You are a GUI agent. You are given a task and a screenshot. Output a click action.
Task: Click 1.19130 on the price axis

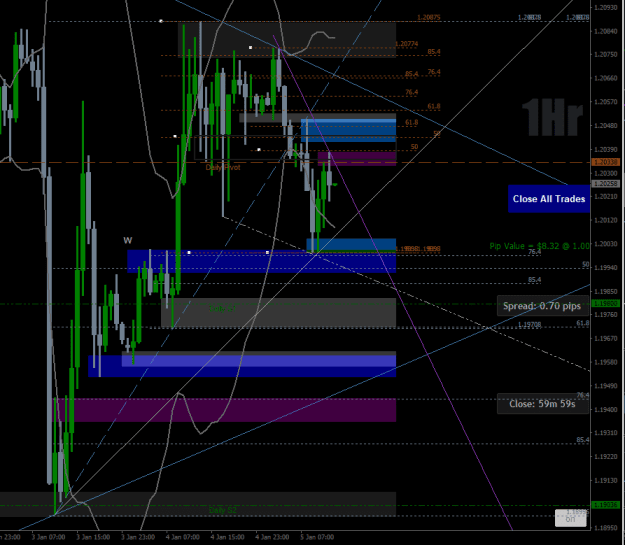pyautogui.click(x=606, y=480)
